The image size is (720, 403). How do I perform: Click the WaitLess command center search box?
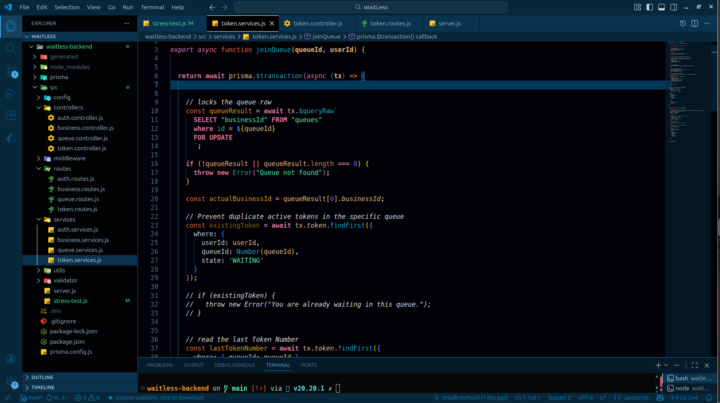(x=371, y=7)
